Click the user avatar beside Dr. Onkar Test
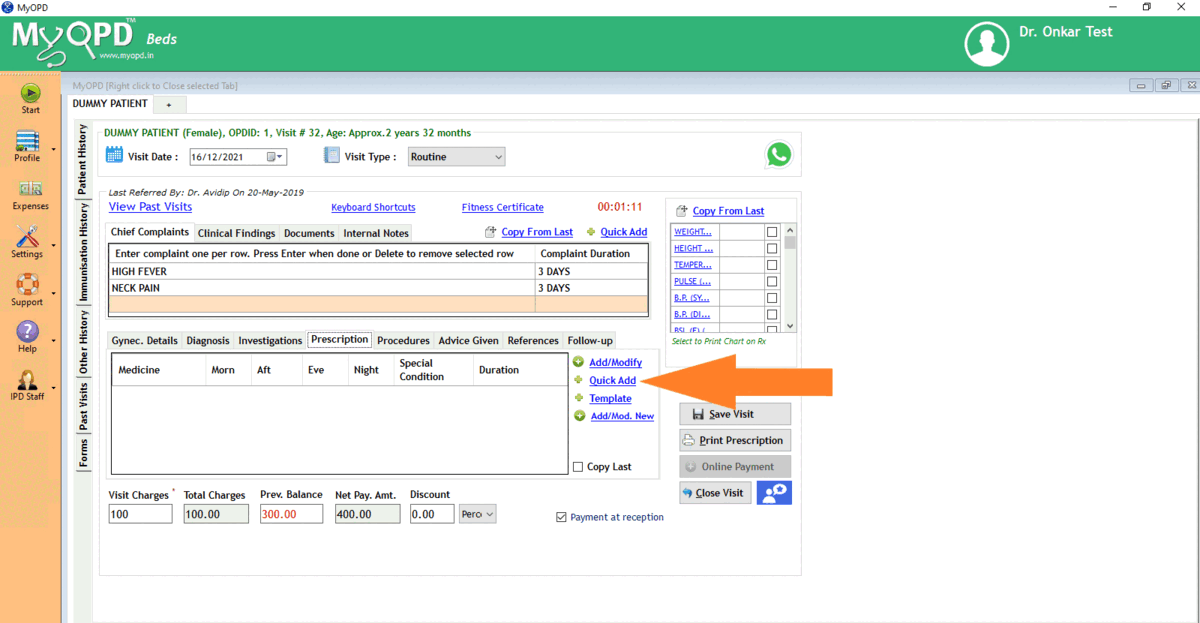This screenshot has height=623, width=1200. 986,44
